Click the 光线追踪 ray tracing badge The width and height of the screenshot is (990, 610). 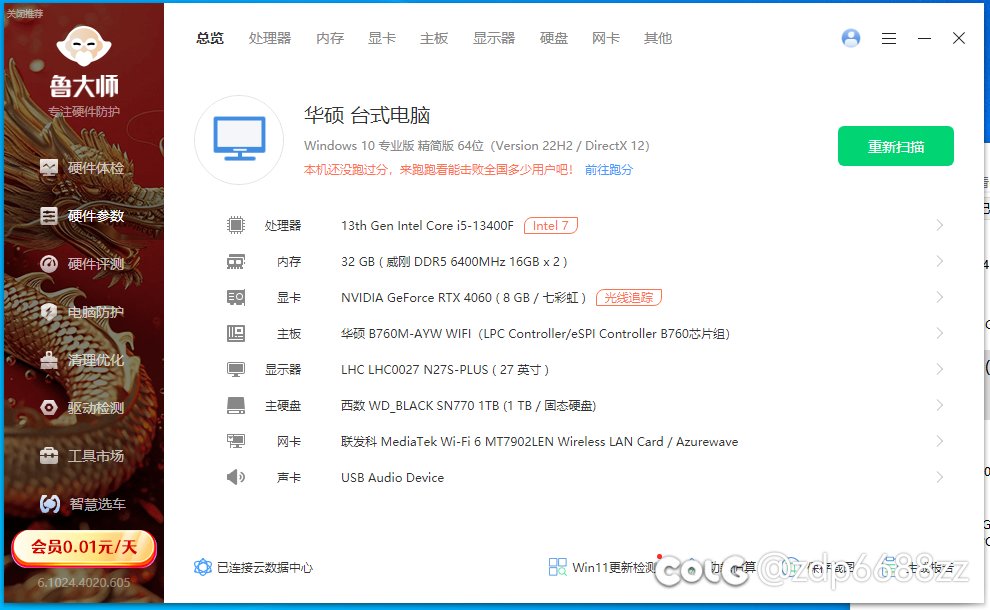point(629,297)
